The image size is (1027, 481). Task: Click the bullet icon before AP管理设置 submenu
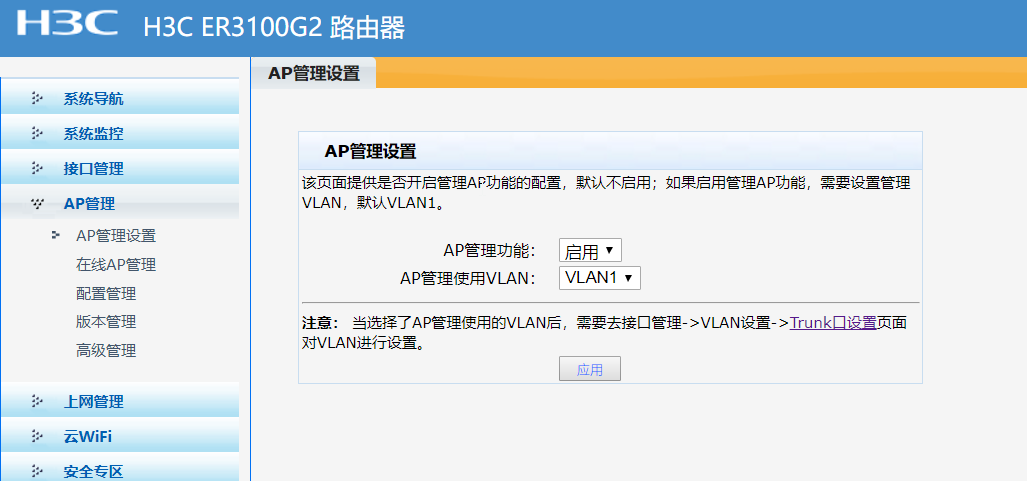56,235
